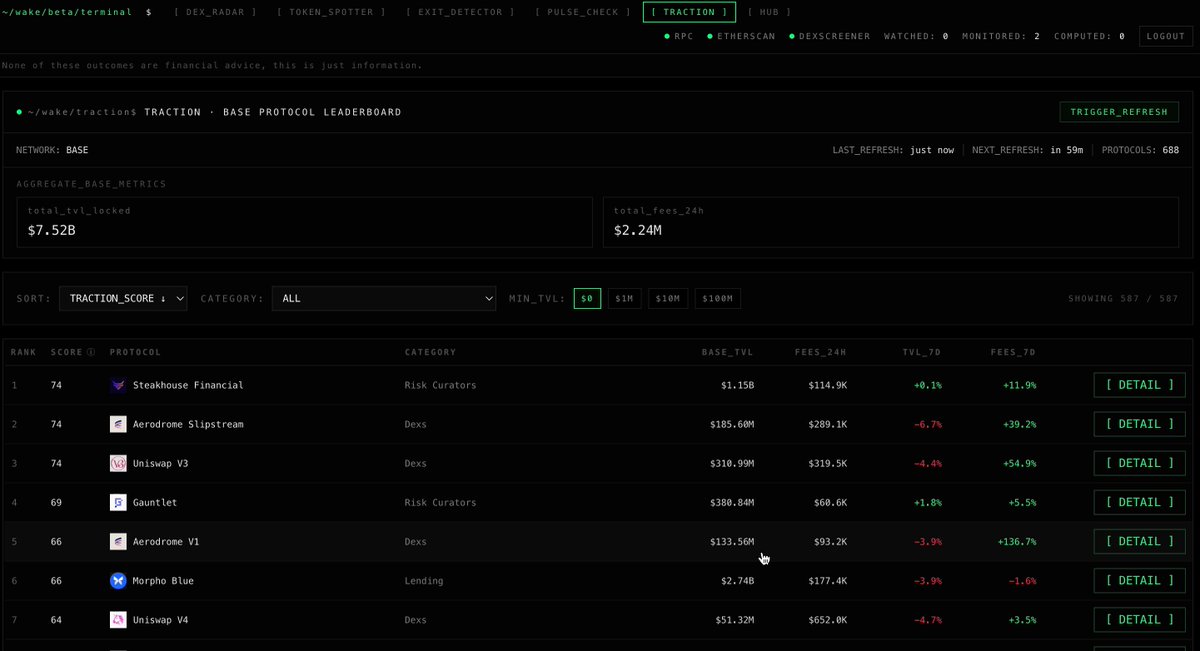Click the +136.7% fees change value

pos(1016,541)
